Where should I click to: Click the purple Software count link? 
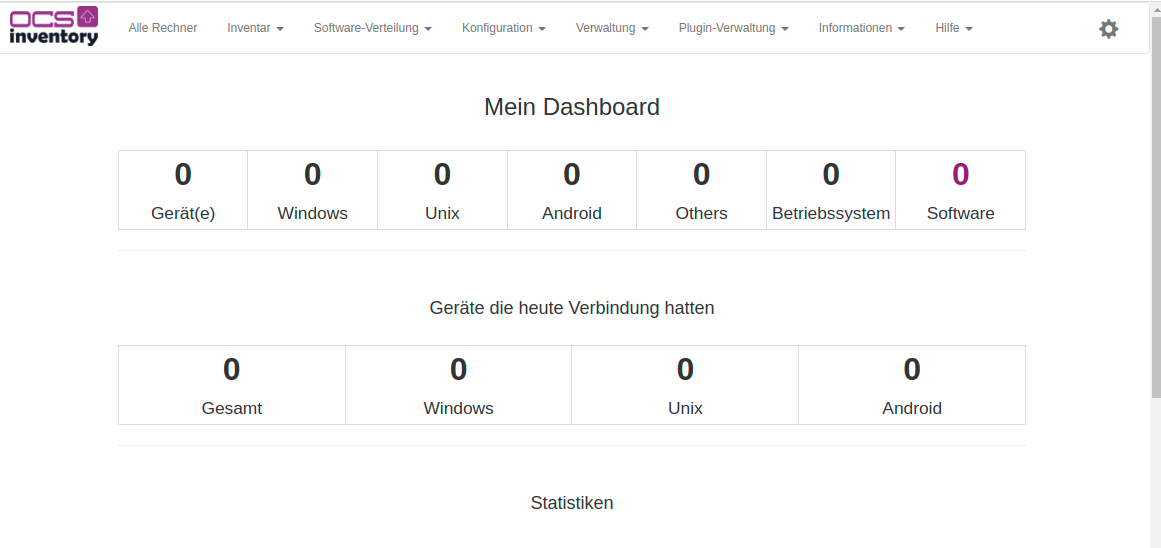pos(960,175)
